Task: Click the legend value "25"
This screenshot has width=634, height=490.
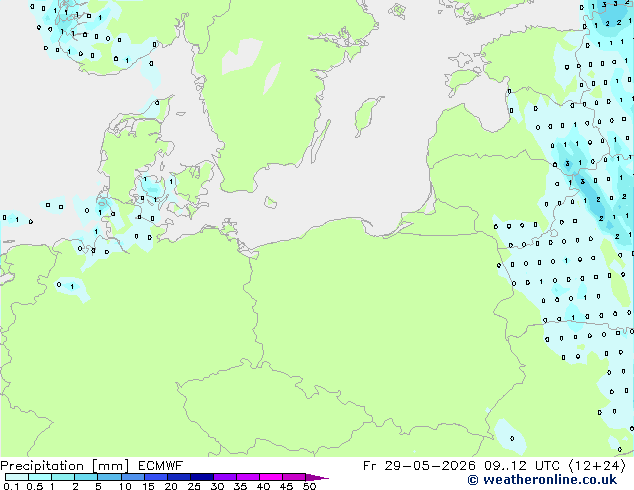Action: click(x=194, y=486)
